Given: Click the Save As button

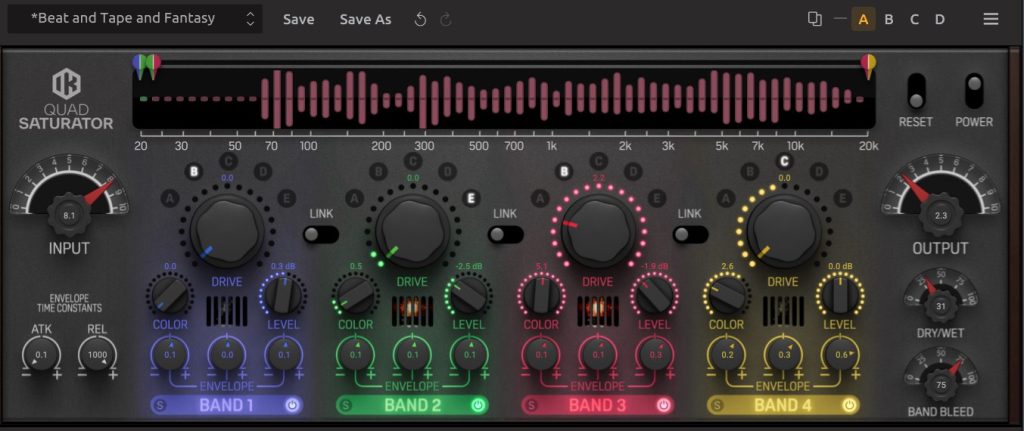Looking at the screenshot, I should pos(365,19).
